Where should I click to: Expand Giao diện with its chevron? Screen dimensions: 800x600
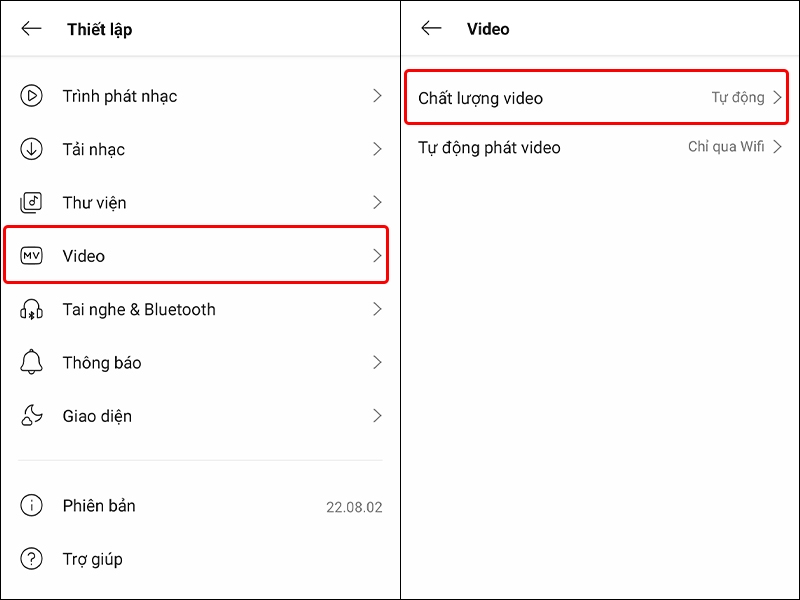pos(377,415)
